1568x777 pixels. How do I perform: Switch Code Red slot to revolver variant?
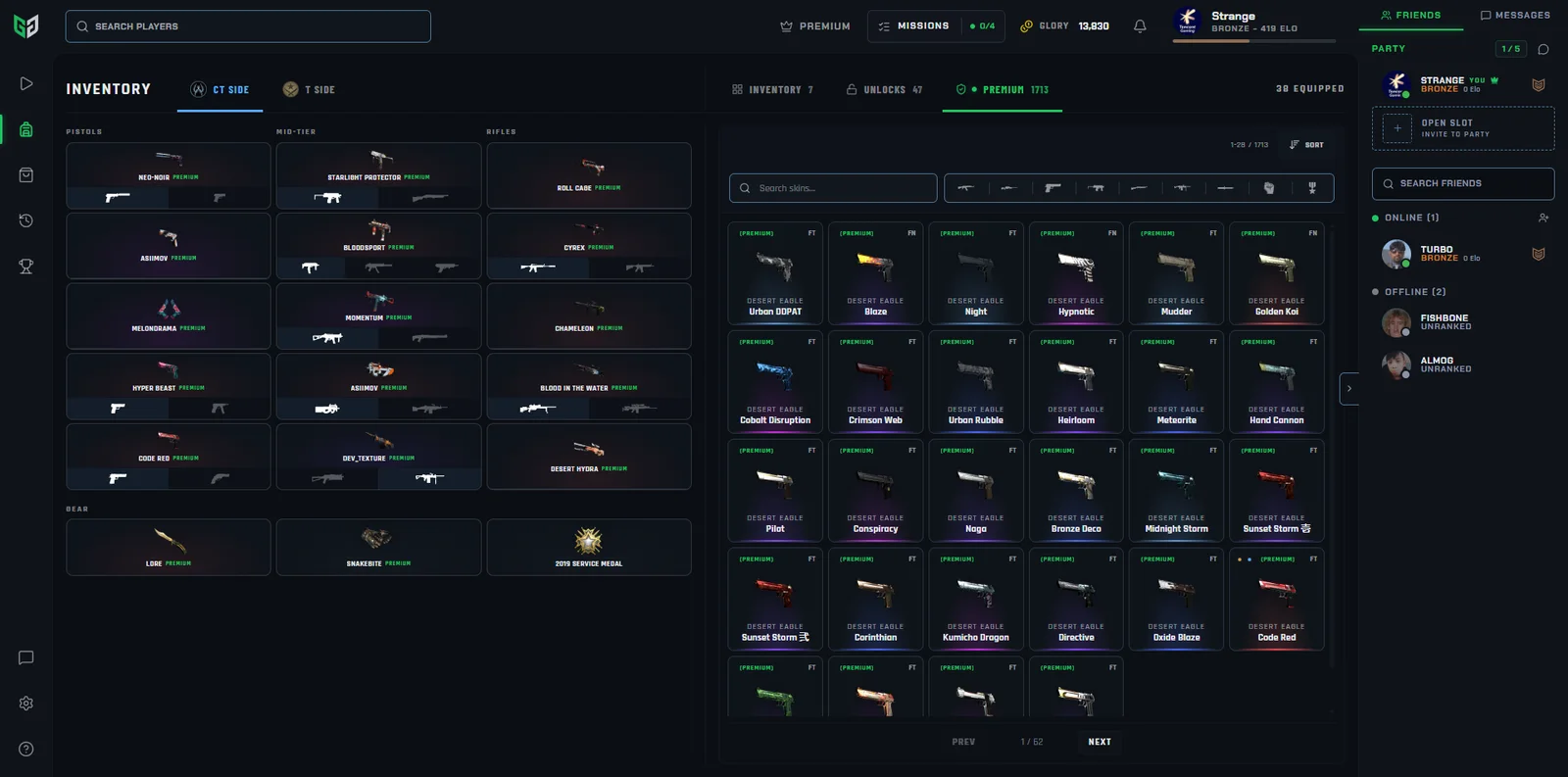(220, 478)
